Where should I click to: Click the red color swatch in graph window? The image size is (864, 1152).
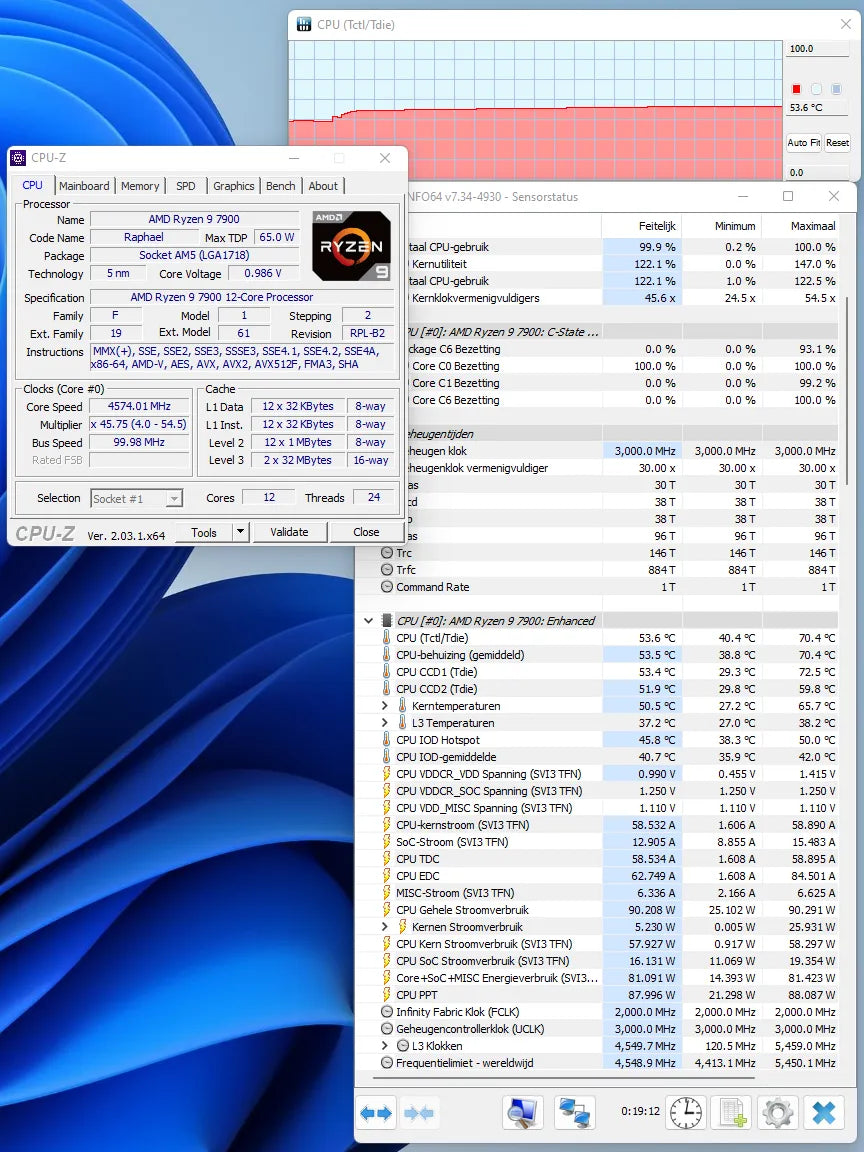[796, 89]
